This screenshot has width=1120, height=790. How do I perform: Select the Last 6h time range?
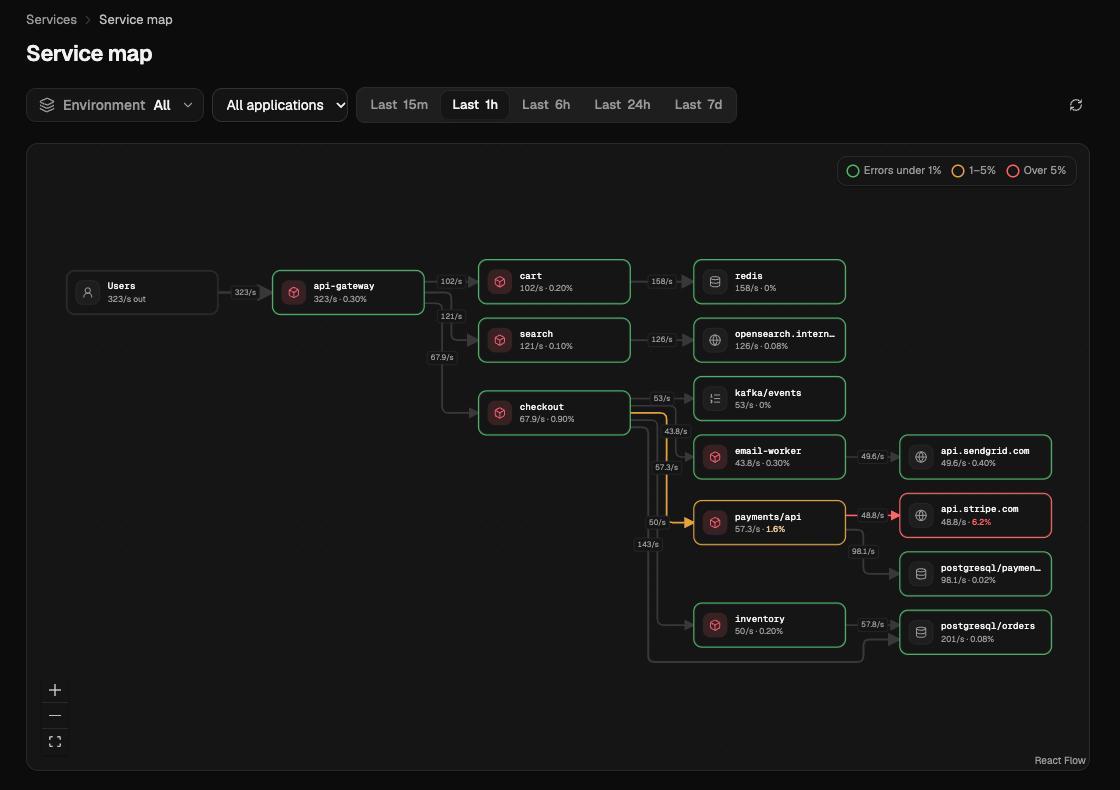point(546,105)
